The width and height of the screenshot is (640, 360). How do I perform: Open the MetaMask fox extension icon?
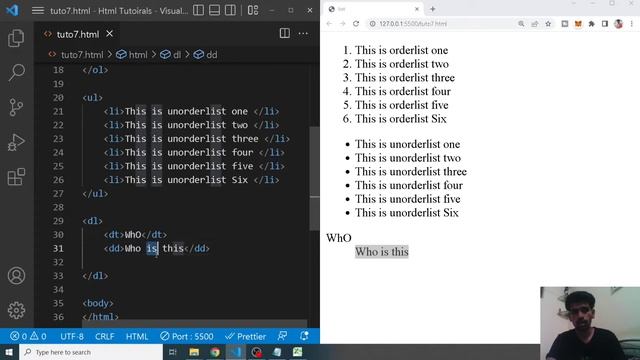[578, 24]
